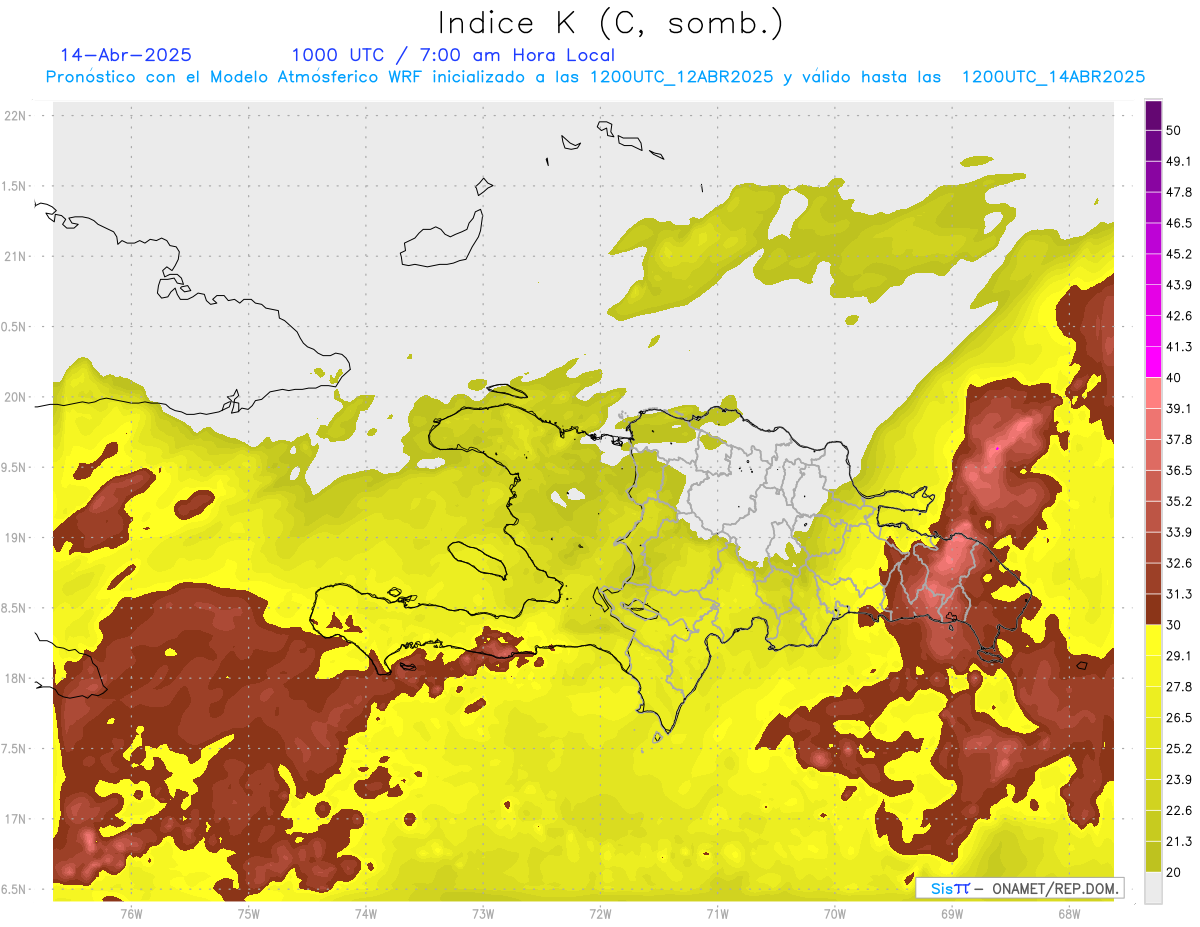Click the '75W' longitude label

248,913
